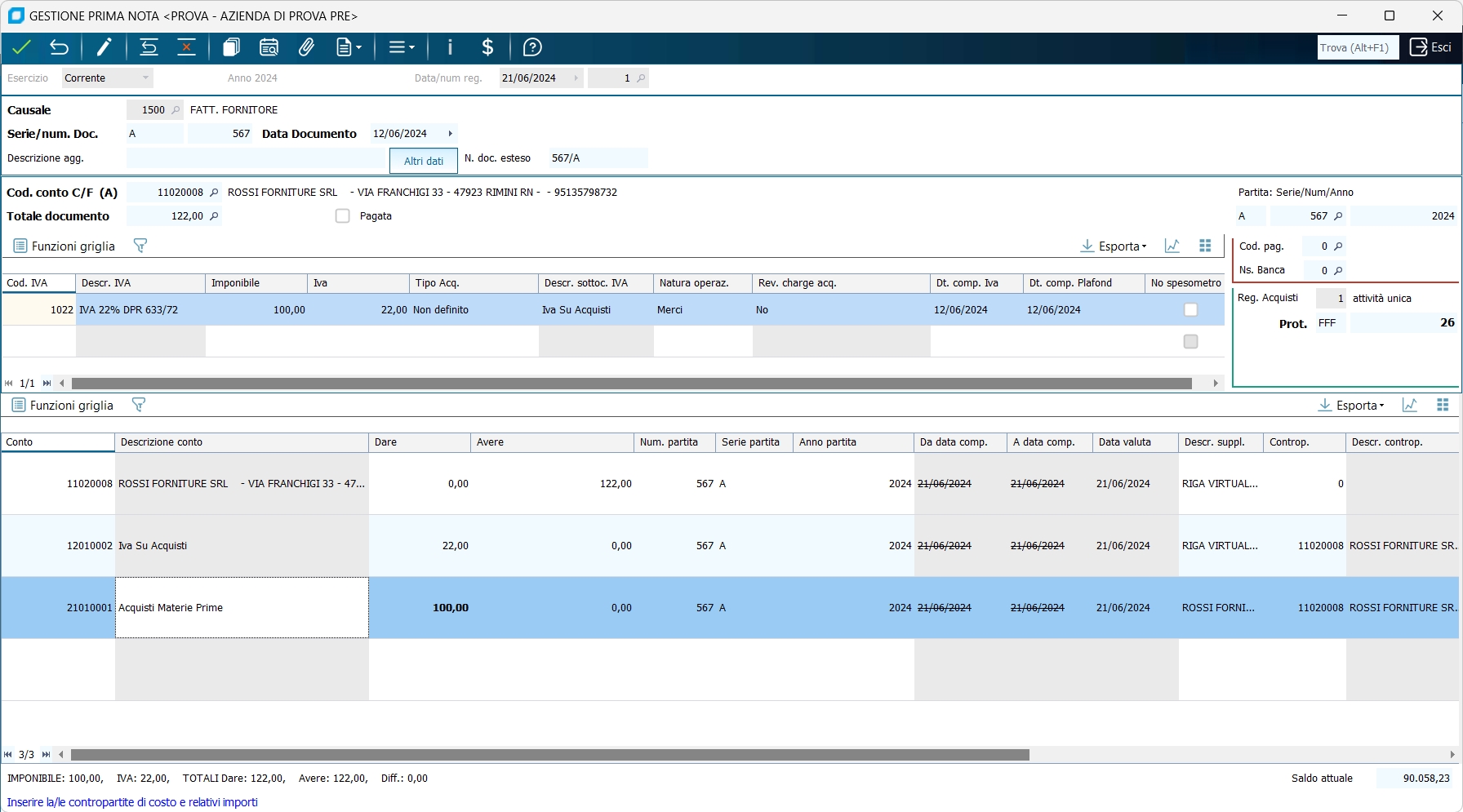Tick the No spesometro checkbox on empty row
Screen dimensions: 1463x812
point(1190,341)
